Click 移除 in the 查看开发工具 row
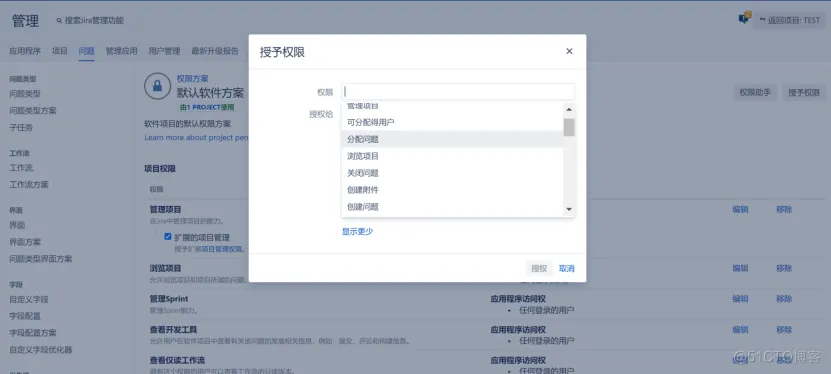 point(784,330)
